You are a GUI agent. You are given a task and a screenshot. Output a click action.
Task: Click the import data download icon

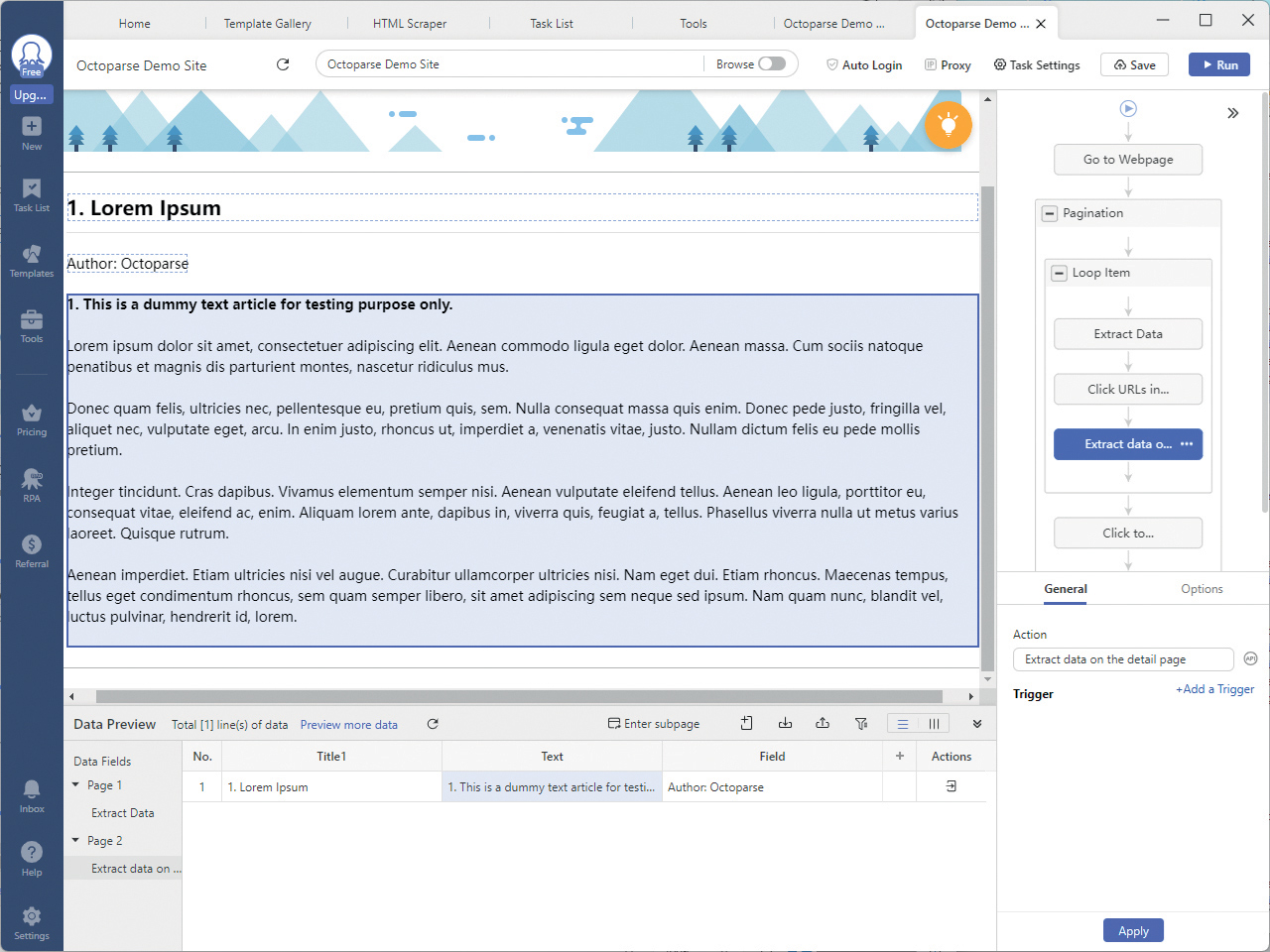[x=785, y=724]
